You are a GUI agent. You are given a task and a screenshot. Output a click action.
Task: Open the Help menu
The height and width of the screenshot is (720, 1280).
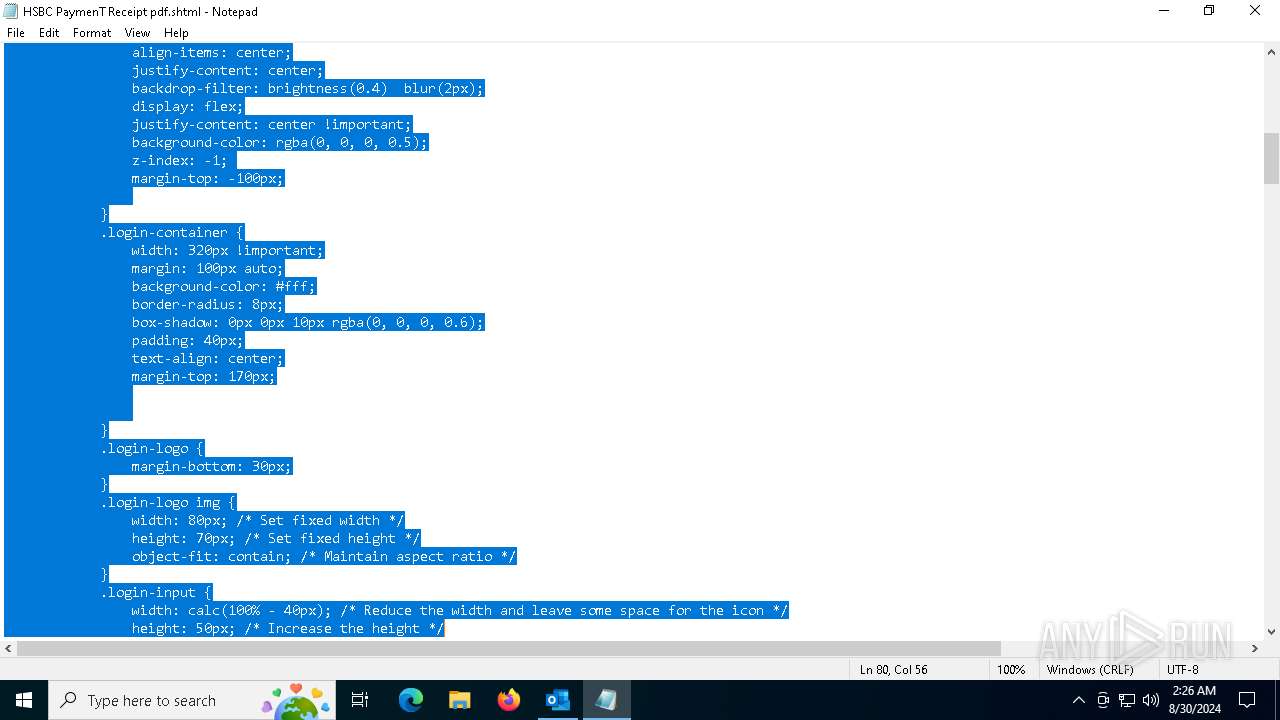pyautogui.click(x=176, y=33)
